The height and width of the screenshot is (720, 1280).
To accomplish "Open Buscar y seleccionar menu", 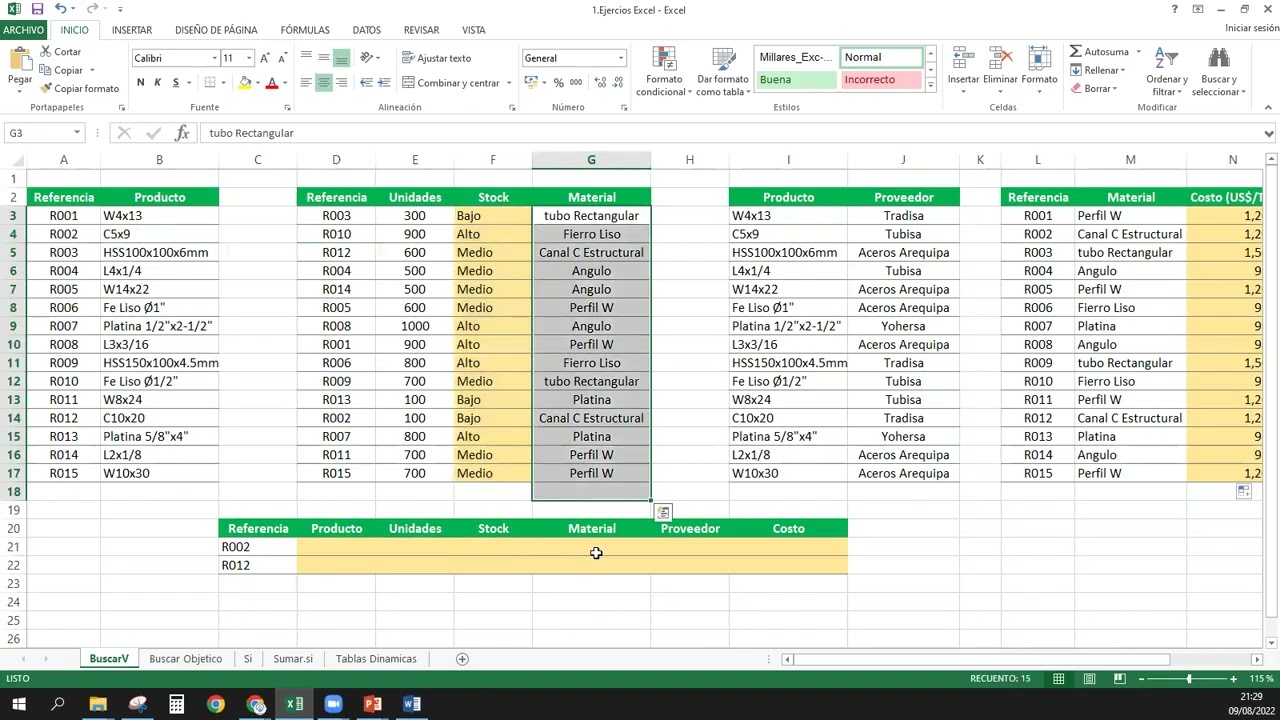I will pos(1218,72).
